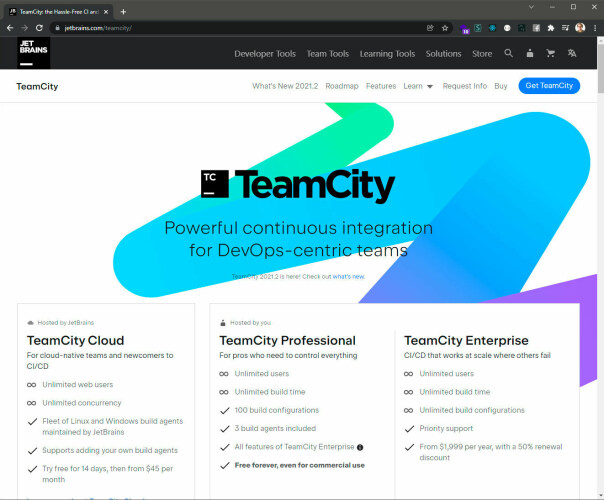Select the TeamCity browser tab
The image size is (604, 500).
pyautogui.click(x=59, y=12)
